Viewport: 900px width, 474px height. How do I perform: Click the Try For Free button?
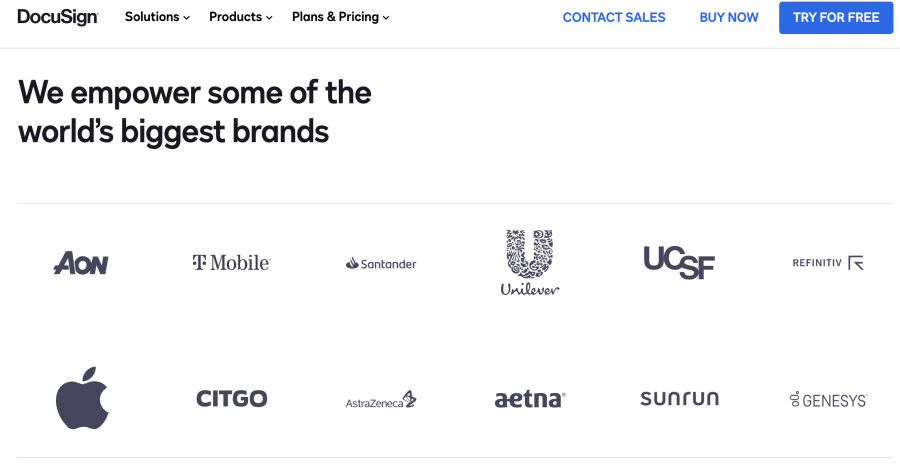[836, 17]
